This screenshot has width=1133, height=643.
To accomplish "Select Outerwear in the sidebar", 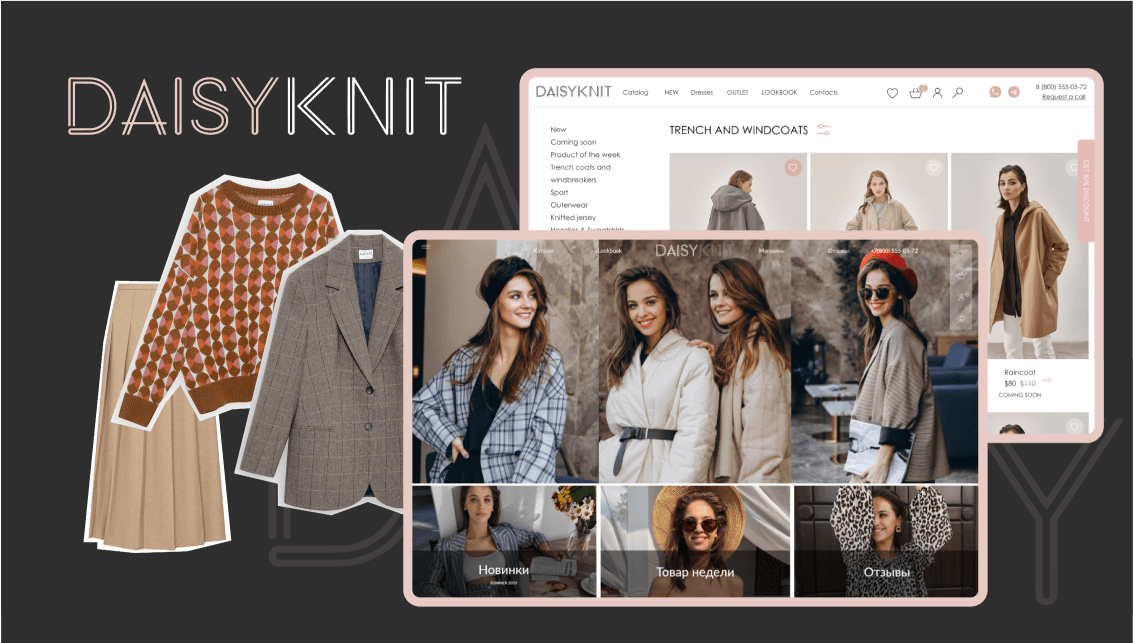I will [x=569, y=205].
